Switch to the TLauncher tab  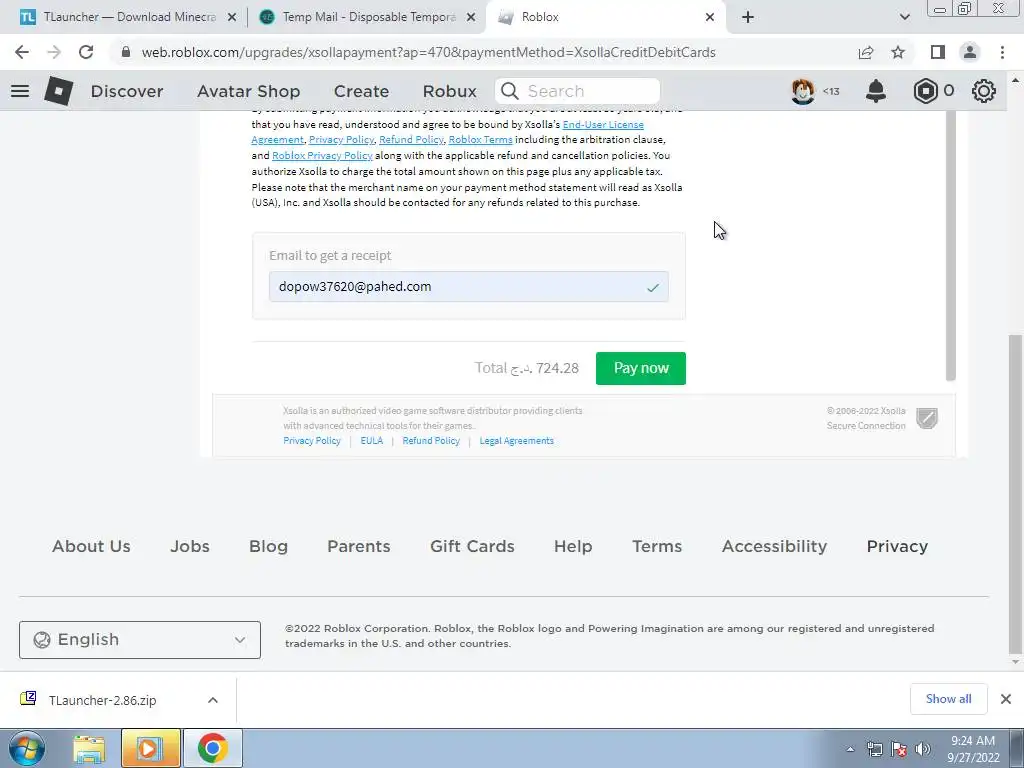click(x=129, y=17)
